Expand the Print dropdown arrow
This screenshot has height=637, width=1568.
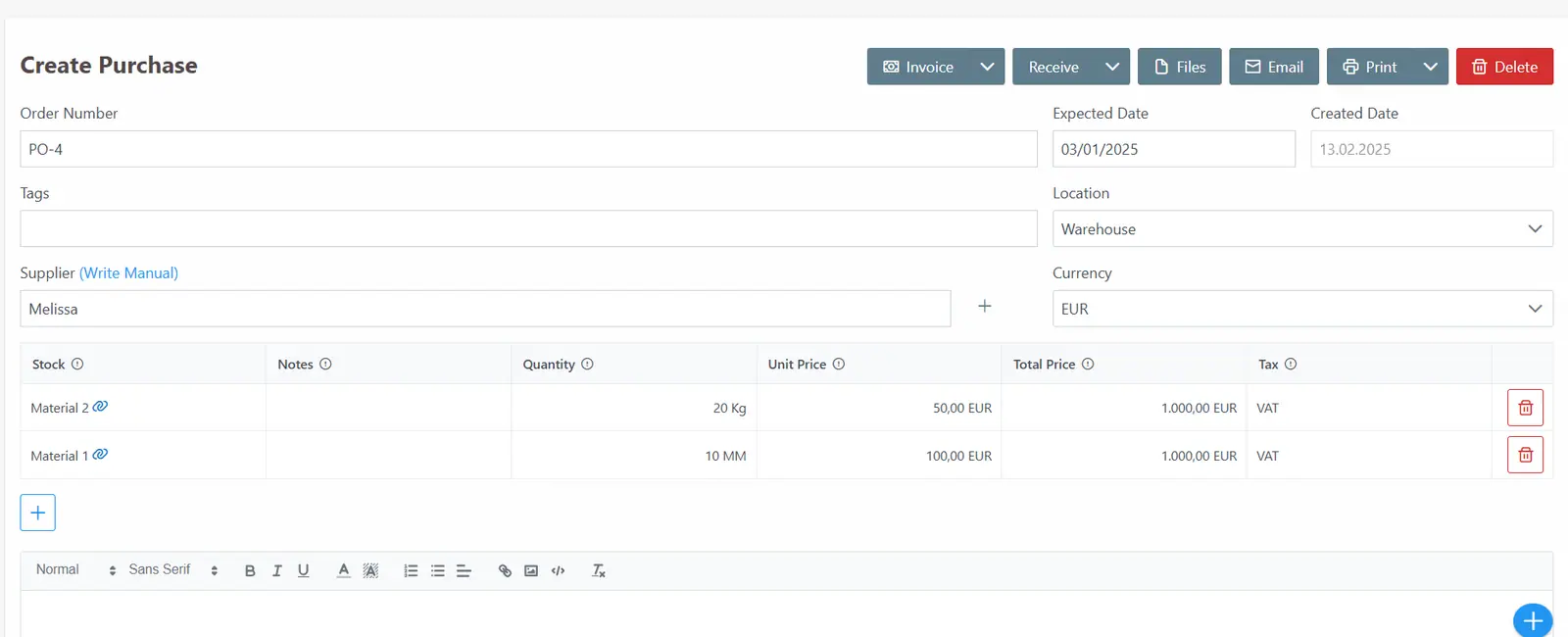1431,67
